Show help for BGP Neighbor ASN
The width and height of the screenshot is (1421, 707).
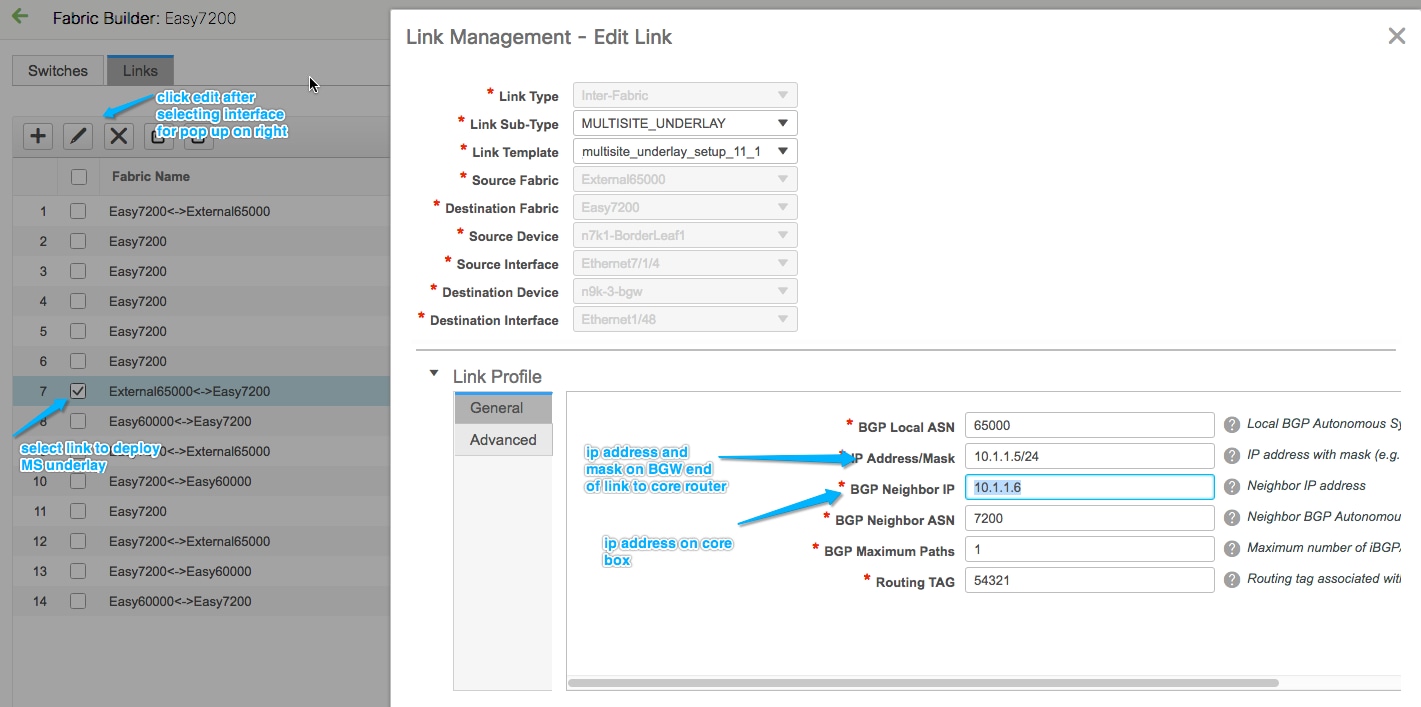click(1231, 517)
